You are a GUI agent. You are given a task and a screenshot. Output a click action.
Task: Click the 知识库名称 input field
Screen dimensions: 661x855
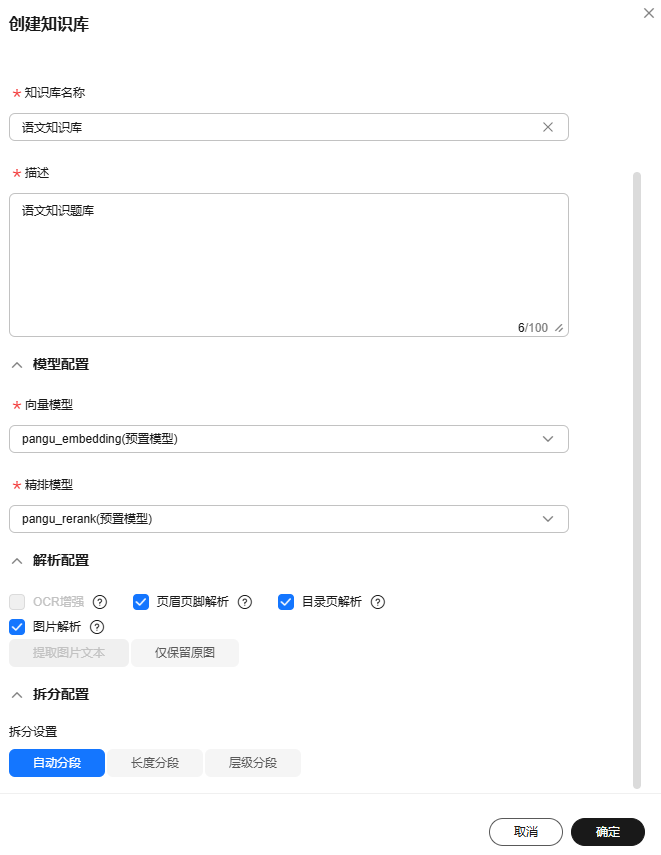[289, 127]
